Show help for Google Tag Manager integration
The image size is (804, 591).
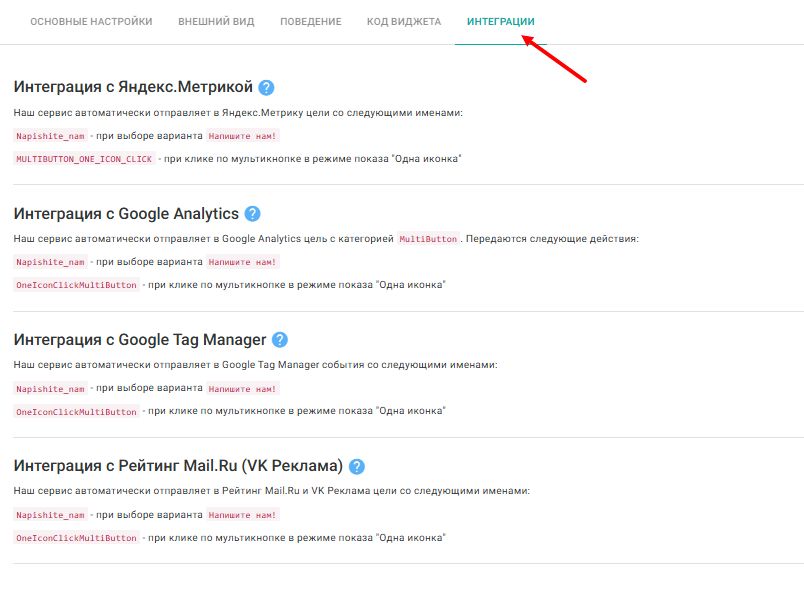pyautogui.click(x=280, y=340)
